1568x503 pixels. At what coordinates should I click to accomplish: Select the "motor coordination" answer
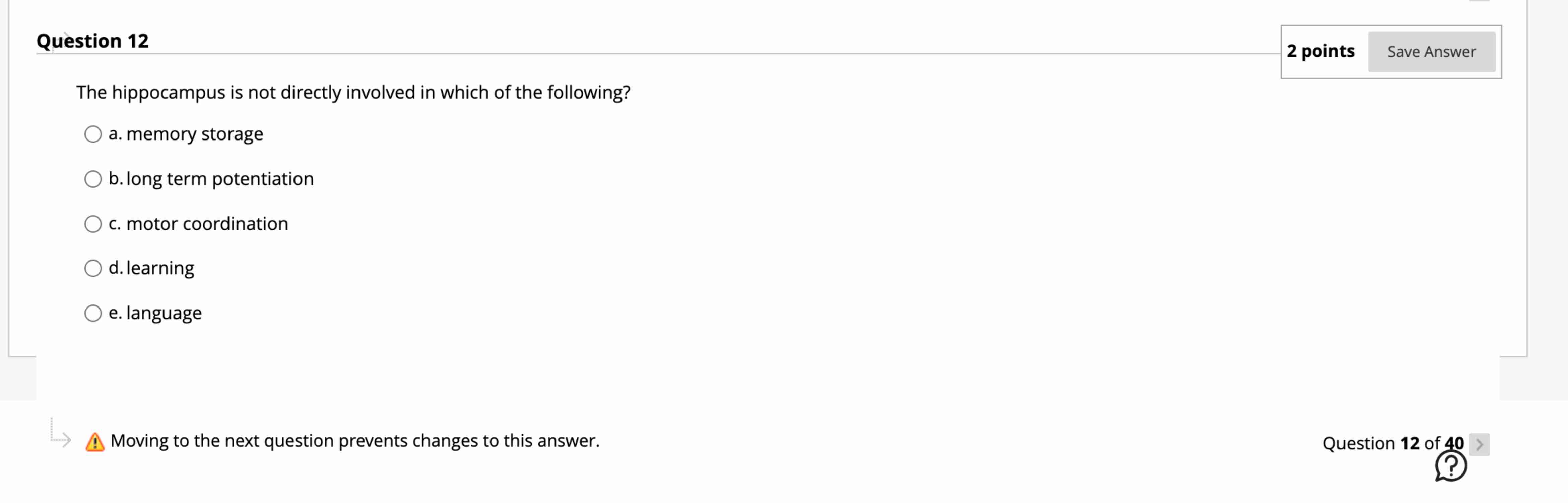pyautogui.click(x=92, y=223)
